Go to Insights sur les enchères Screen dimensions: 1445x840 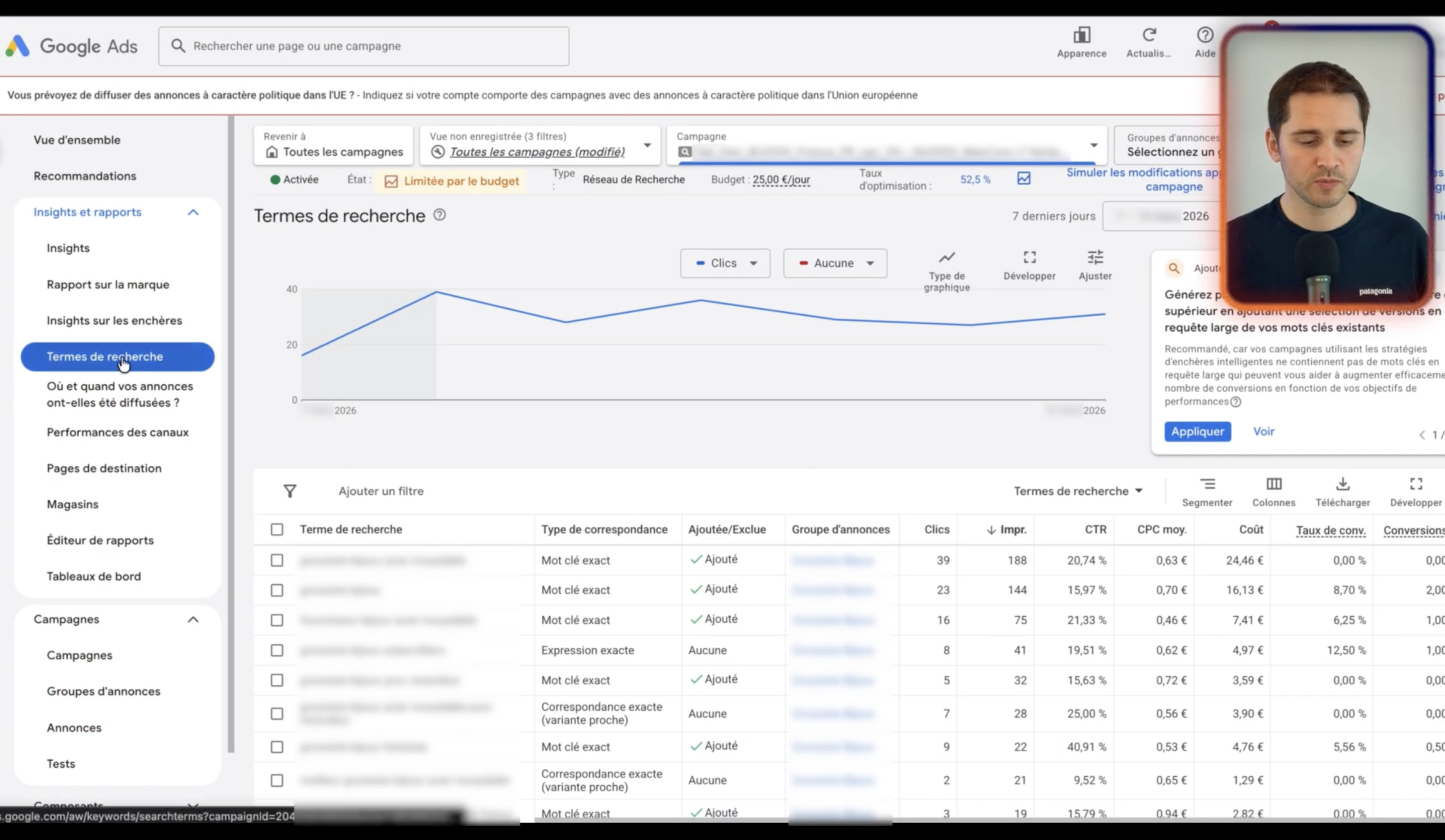[114, 320]
